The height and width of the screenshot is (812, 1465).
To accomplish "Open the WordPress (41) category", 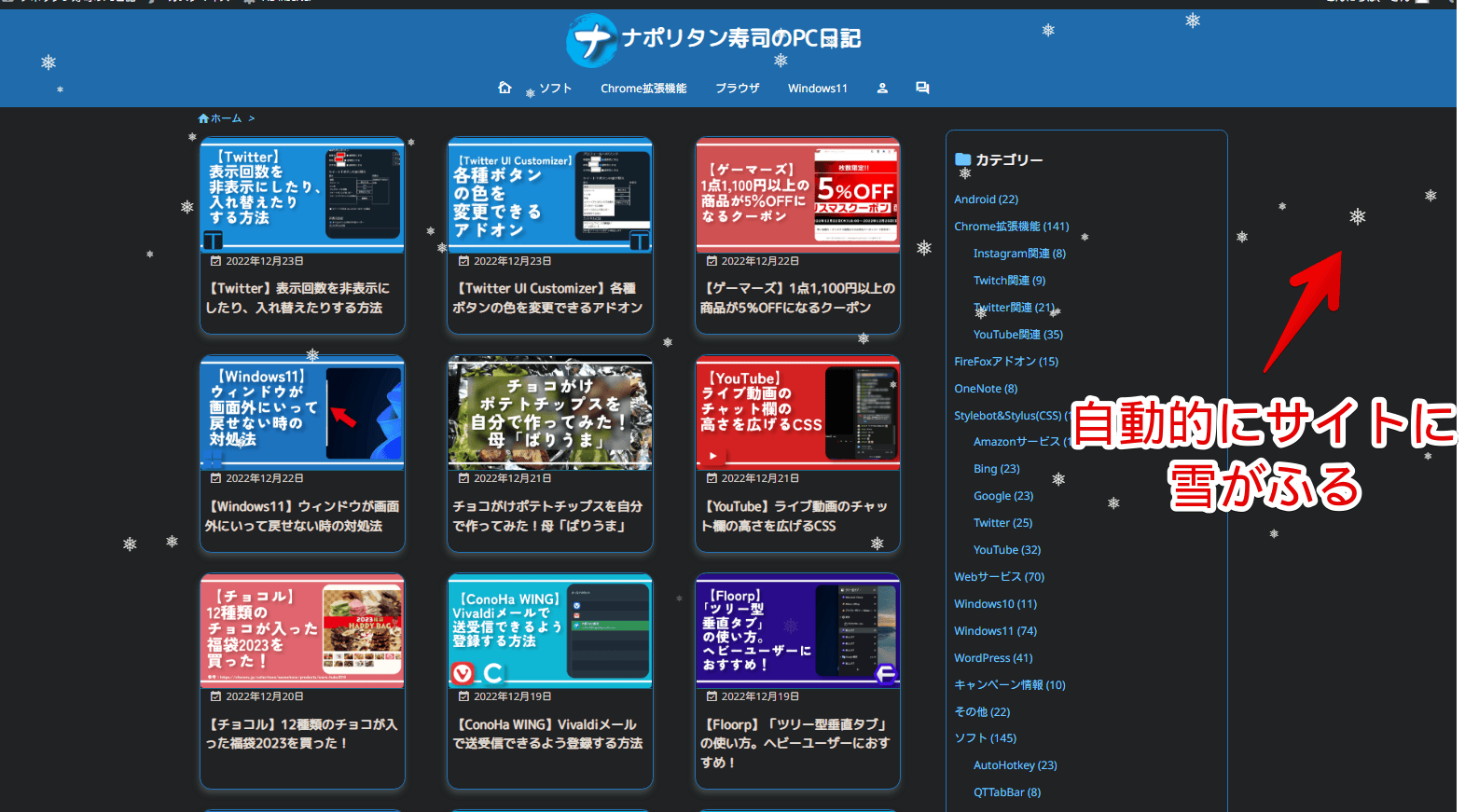I will click(x=993, y=658).
